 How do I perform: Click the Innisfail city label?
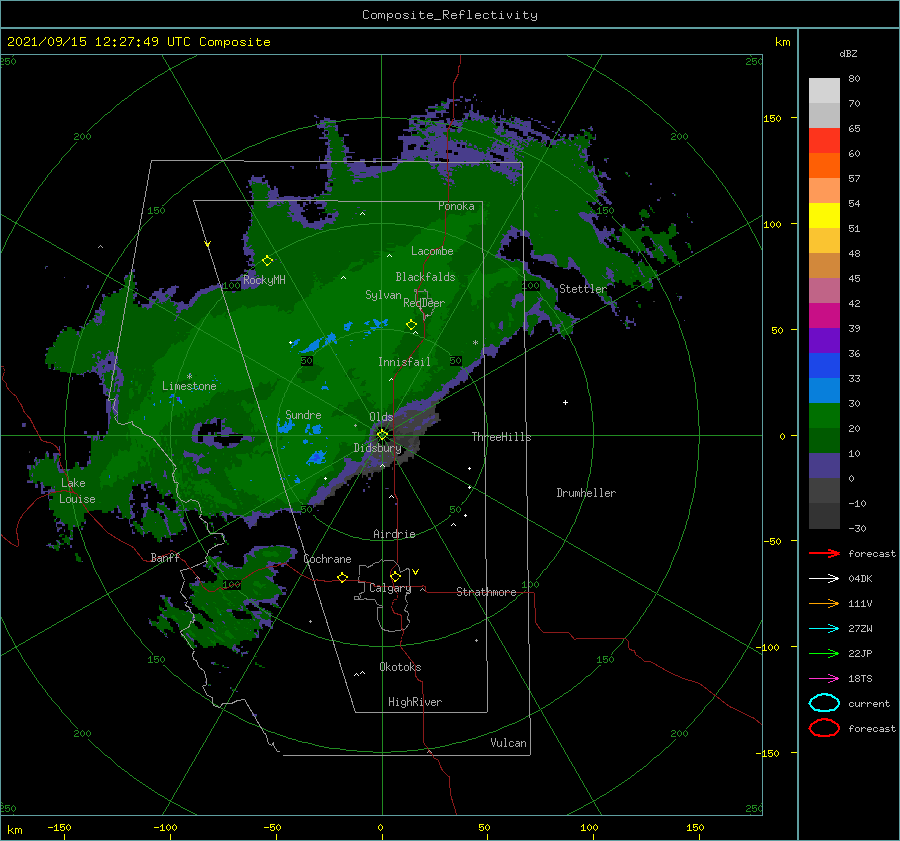click(404, 362)
